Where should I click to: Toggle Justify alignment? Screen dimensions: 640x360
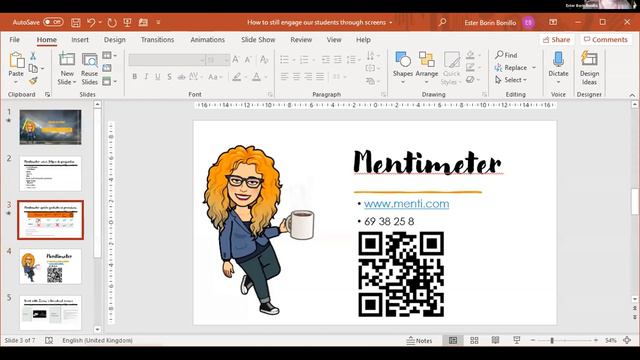click(320, 76)
